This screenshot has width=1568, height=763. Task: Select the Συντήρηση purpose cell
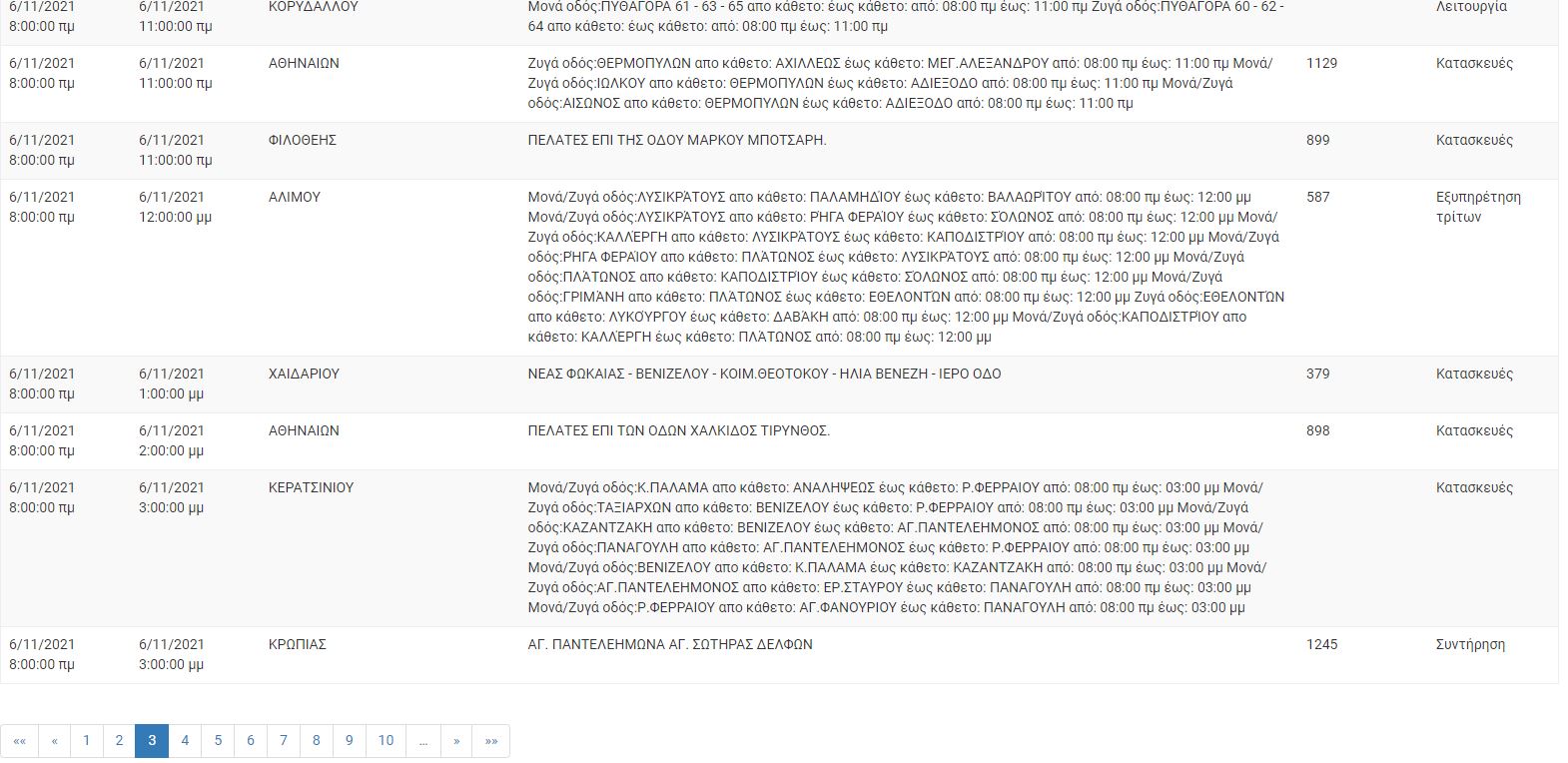click(x=1470, y=645)
